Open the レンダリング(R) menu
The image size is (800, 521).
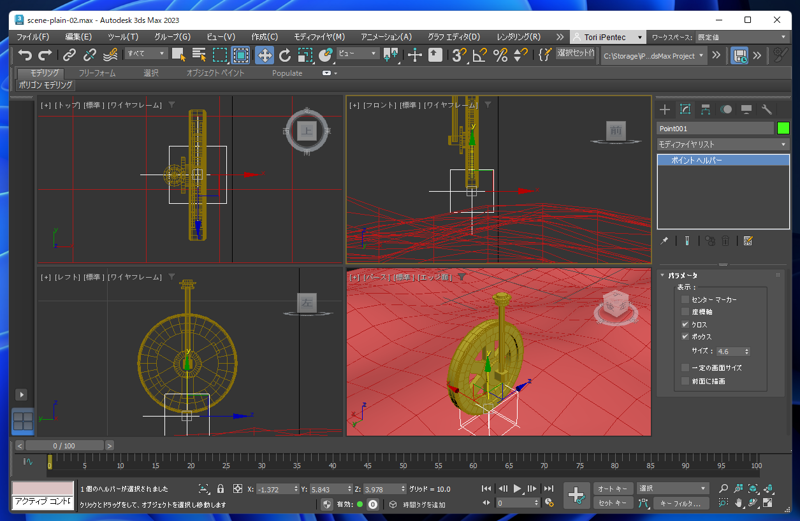[518, 37]
